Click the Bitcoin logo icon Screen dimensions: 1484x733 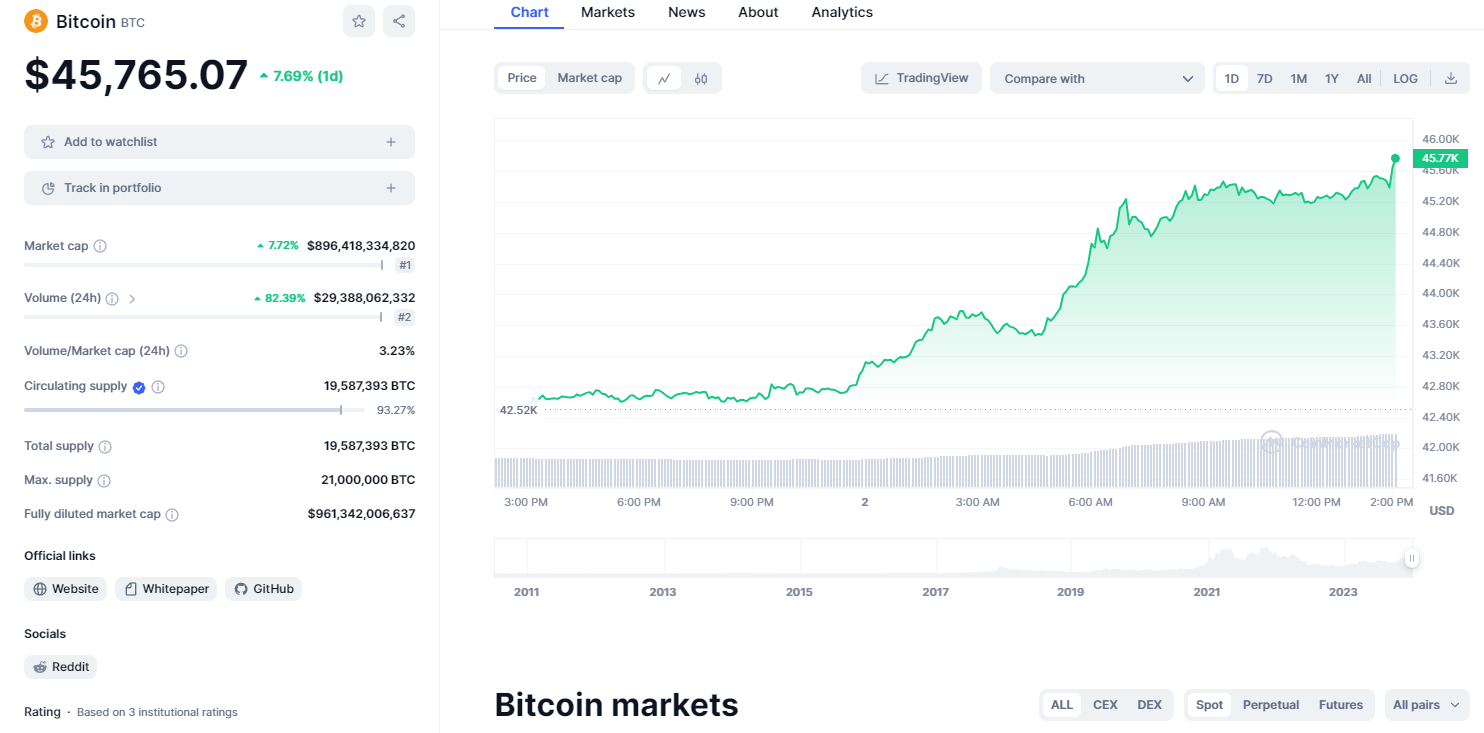click(36, 21)
